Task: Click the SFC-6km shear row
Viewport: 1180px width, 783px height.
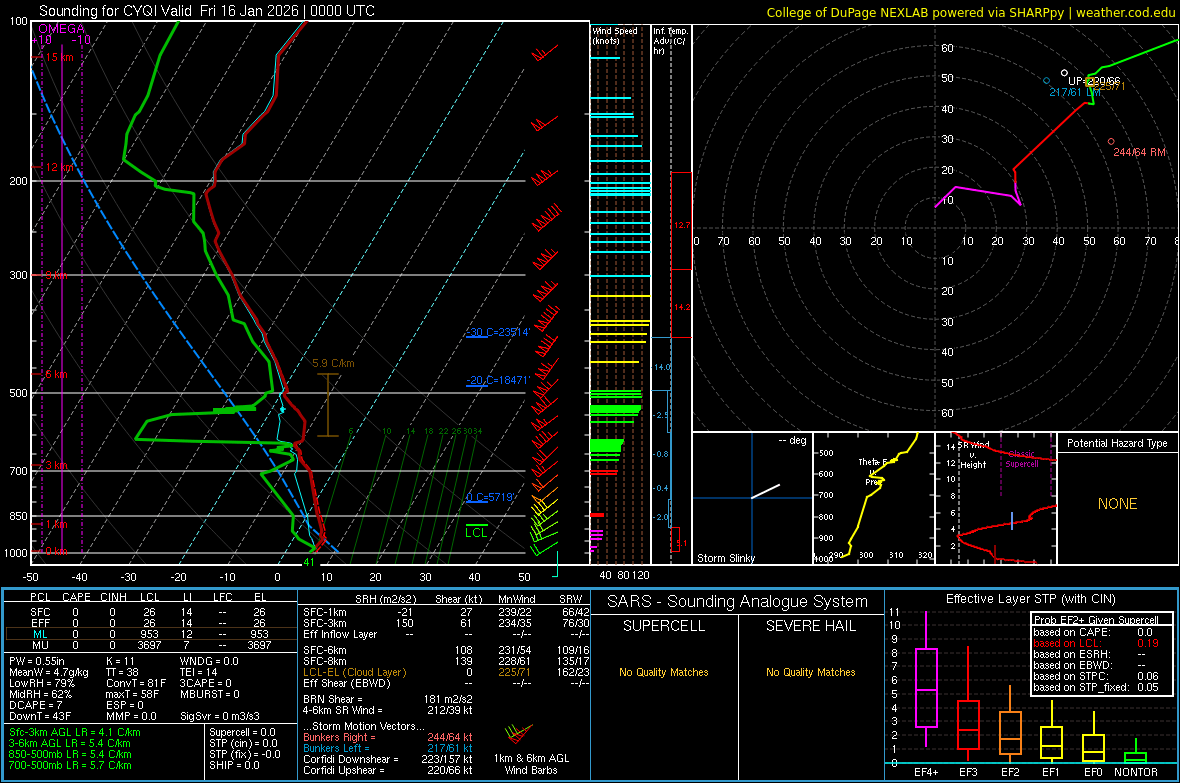Action: (446, 650)
